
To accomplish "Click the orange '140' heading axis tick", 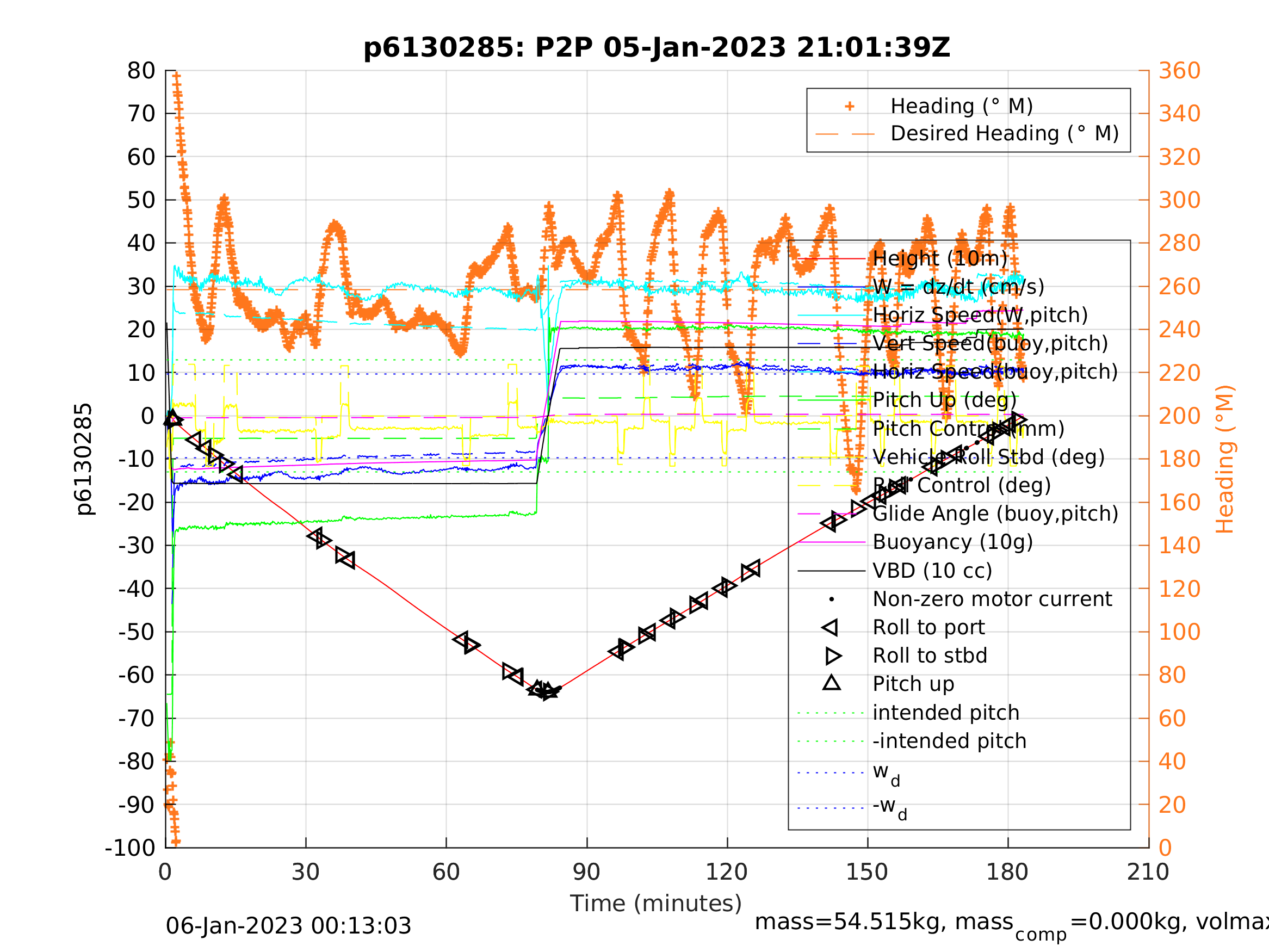I will click(x=1179, y=546).
